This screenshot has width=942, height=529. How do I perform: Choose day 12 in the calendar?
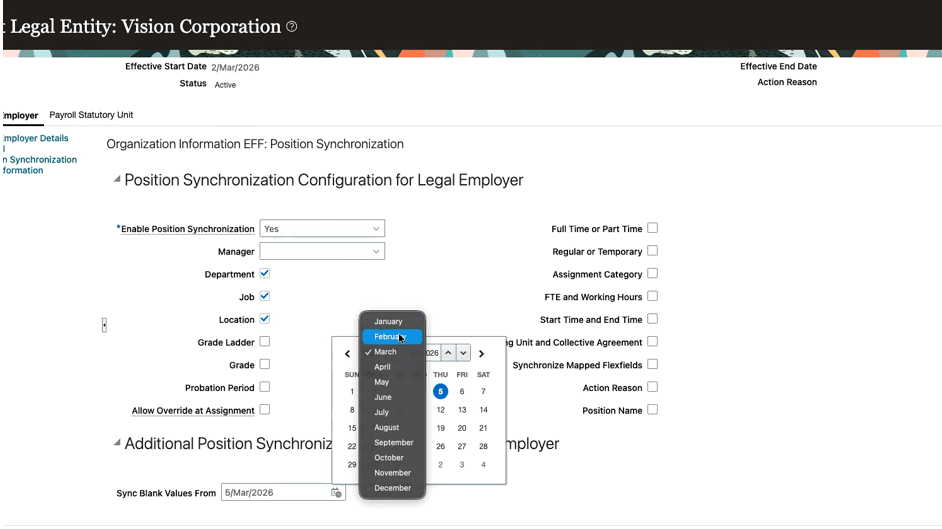(x=440, y=410)
